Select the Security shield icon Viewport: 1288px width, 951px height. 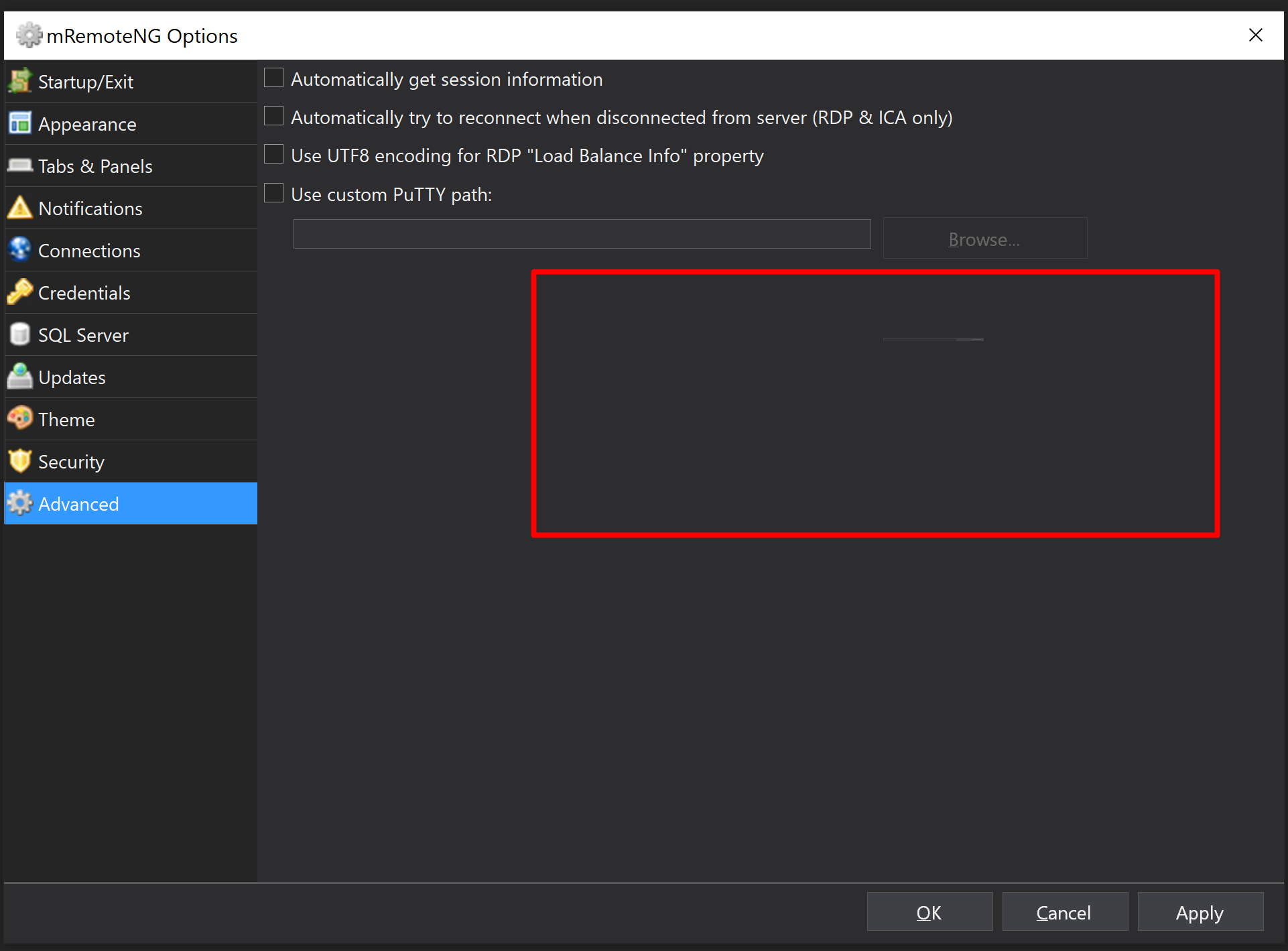point(20,461)
